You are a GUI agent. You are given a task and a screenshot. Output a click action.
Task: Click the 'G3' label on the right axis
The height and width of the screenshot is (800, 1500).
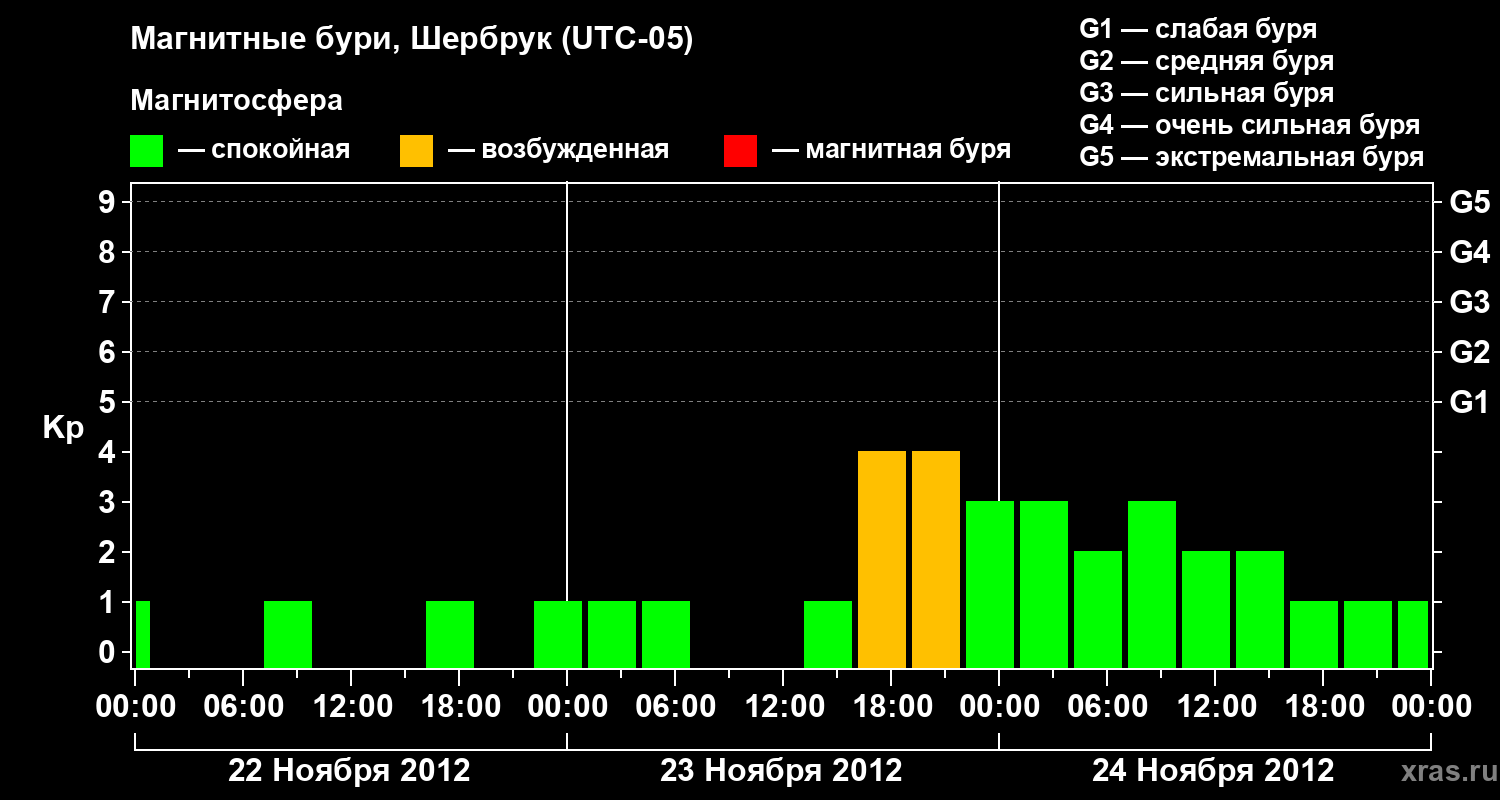point(1469,302)
